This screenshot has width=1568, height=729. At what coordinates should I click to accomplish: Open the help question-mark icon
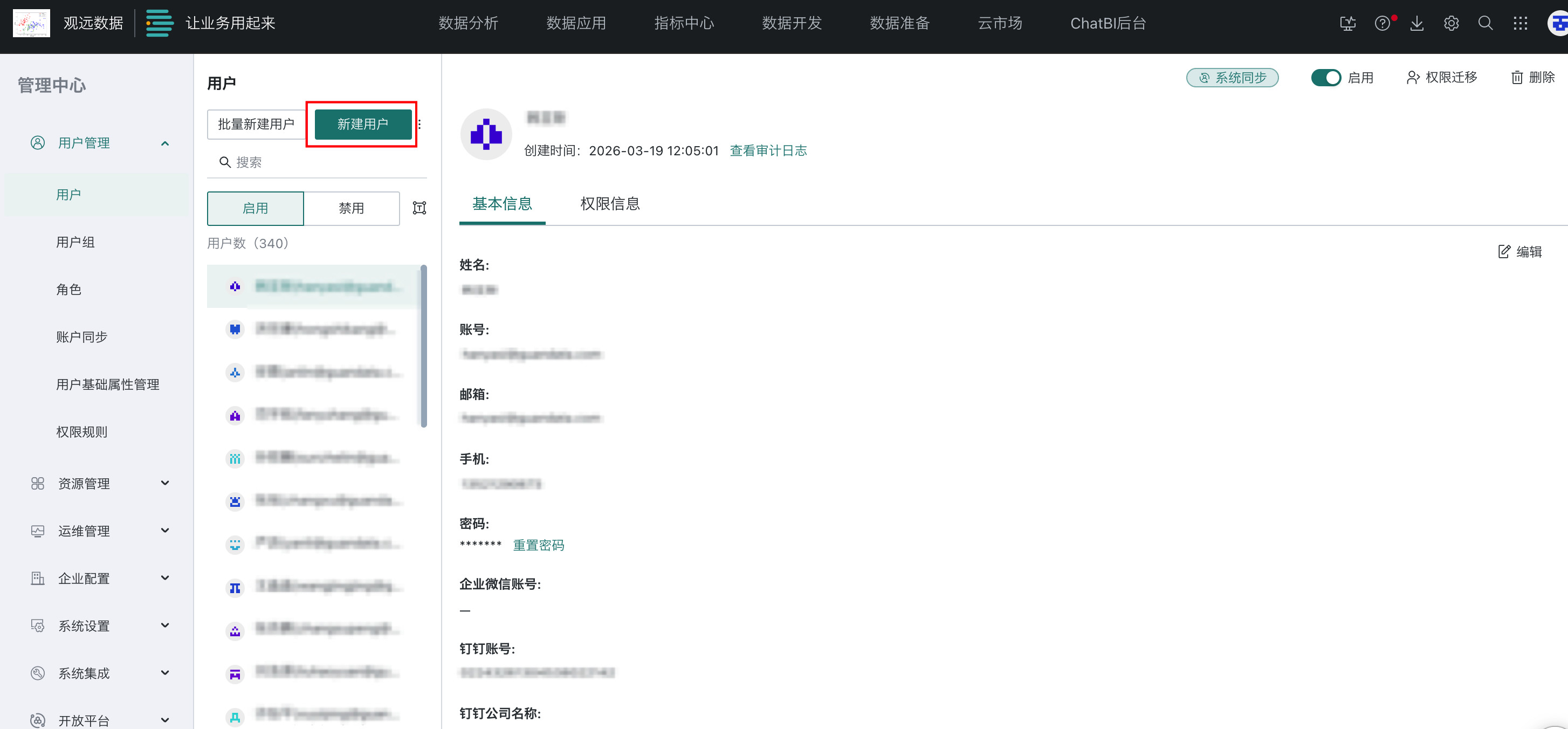pos(1383,24)
